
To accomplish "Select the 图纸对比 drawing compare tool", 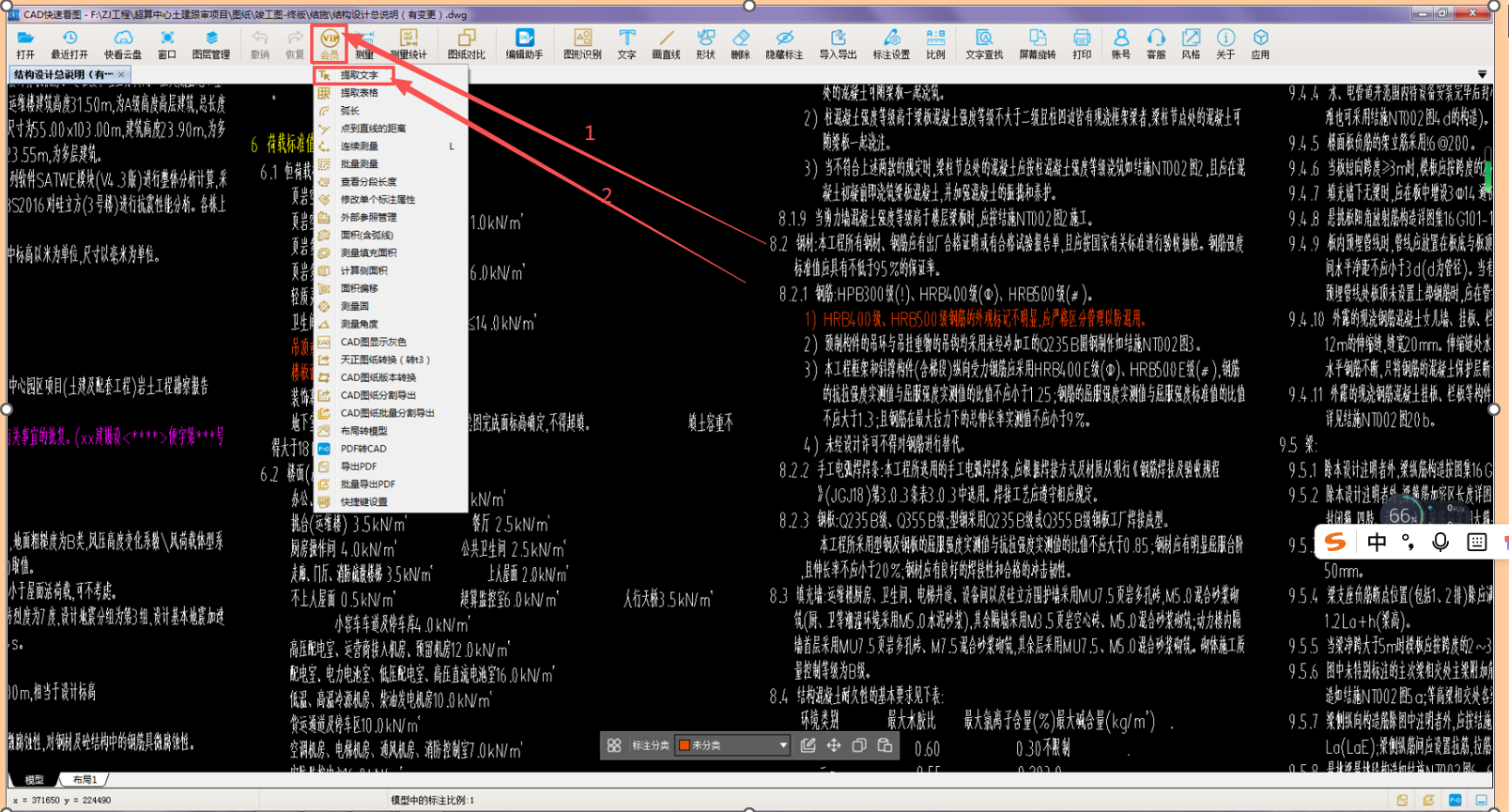I will tap(466, 43).
